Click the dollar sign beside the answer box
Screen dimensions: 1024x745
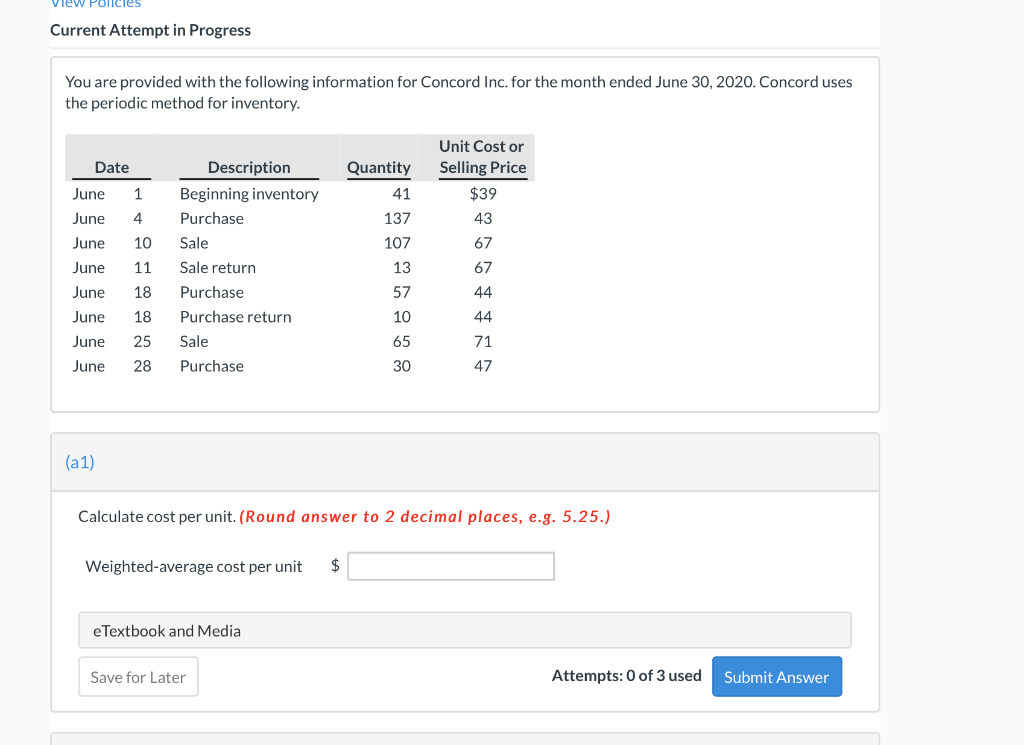[x=334, y=565]
